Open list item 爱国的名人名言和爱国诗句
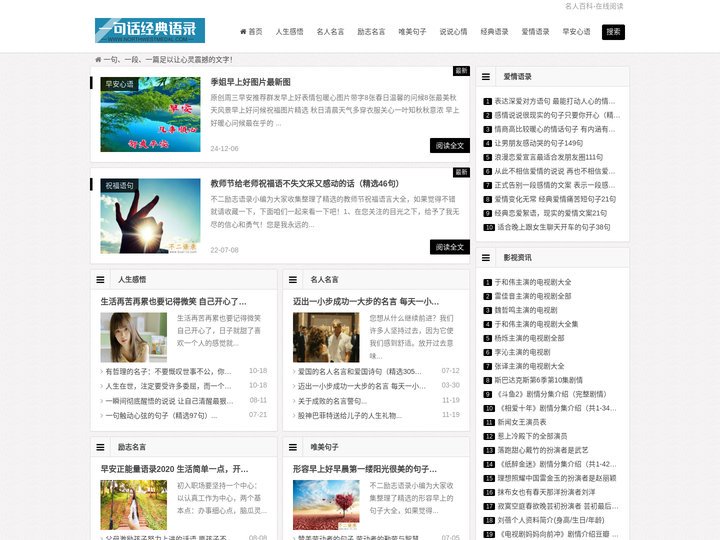720x540 pixels. pyautogui.click(x=360, y=371)
